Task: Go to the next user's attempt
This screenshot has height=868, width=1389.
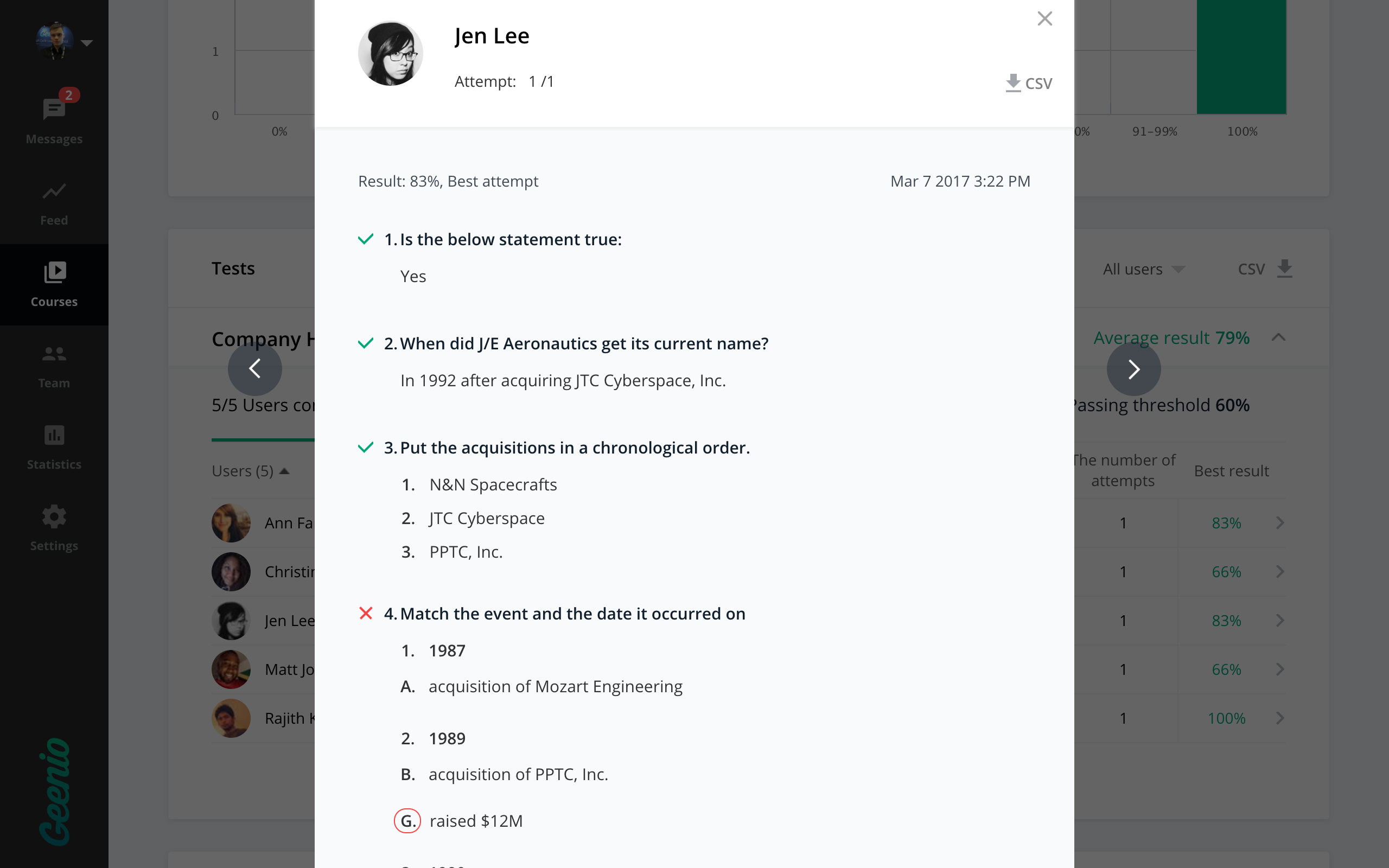Action: (x=1133, y=368)
